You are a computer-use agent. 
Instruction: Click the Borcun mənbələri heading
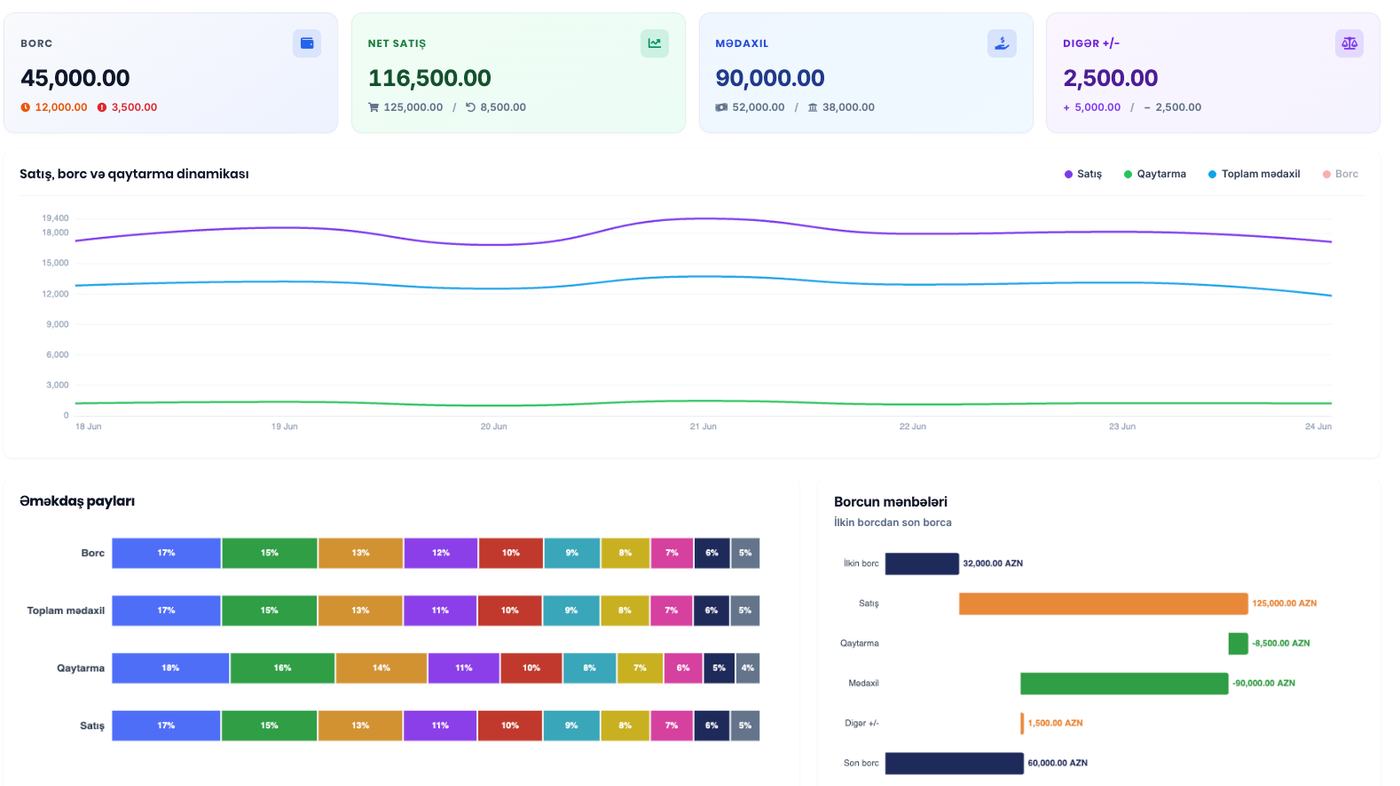point(890,502)
